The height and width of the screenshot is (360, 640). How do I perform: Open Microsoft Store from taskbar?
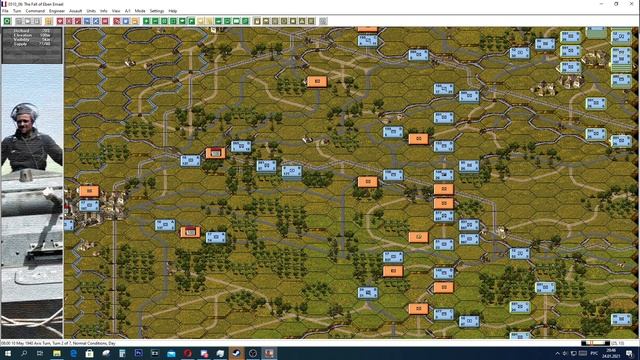pos(89,353)
